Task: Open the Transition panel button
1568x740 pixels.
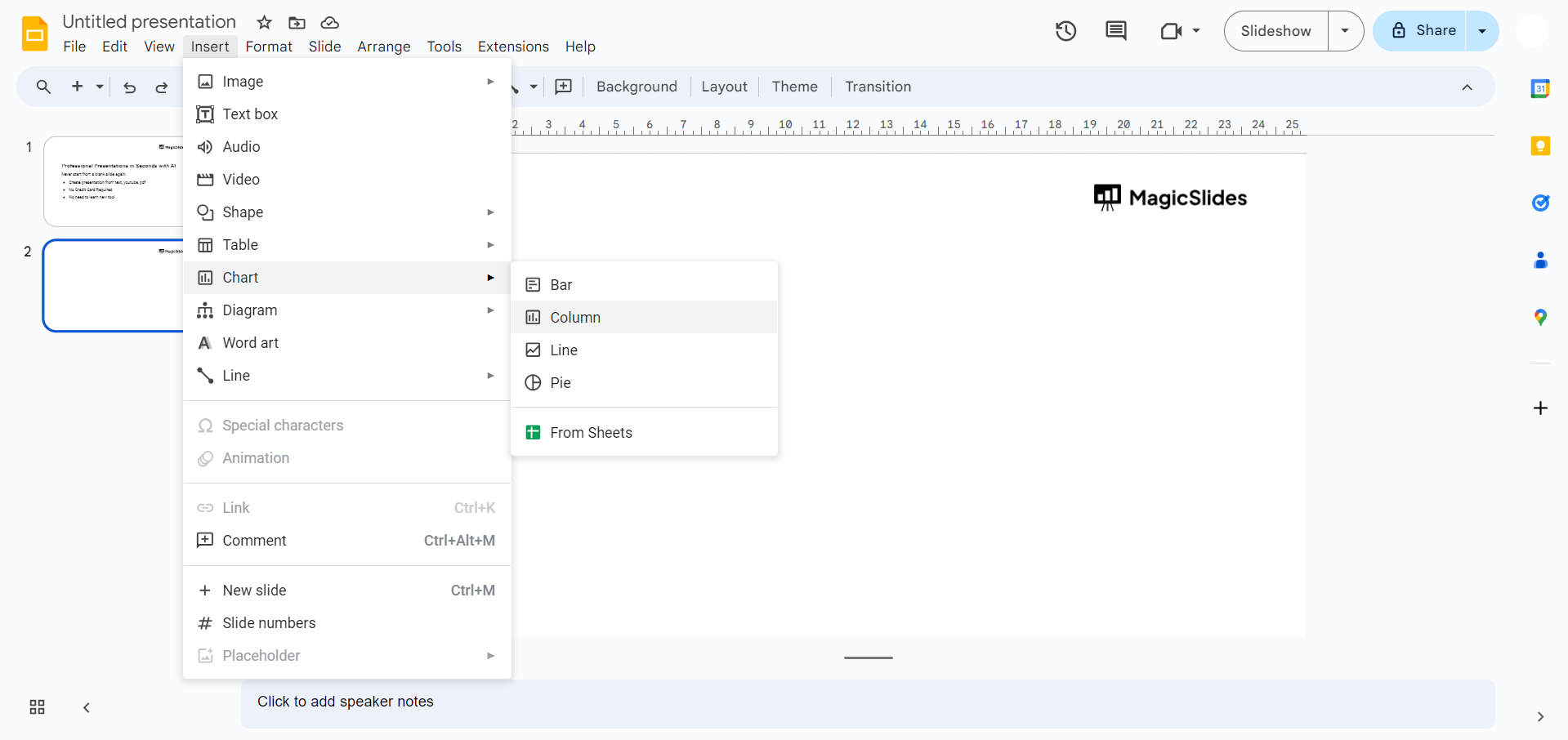Action: pyautogui.click(x=878, y=87)
